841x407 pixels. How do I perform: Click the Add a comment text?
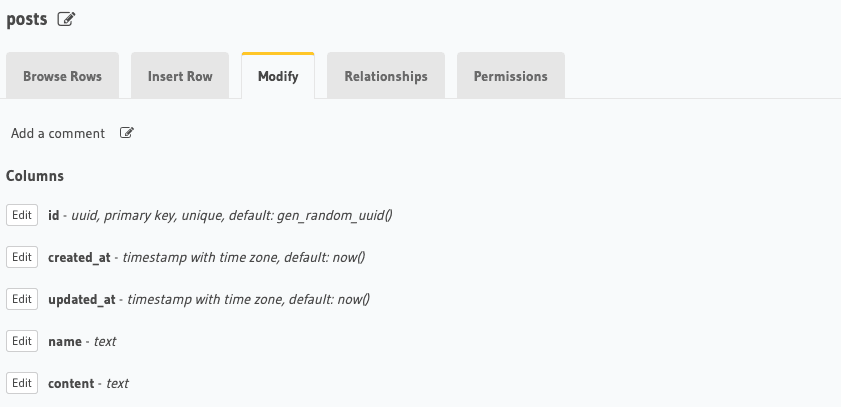58,134
